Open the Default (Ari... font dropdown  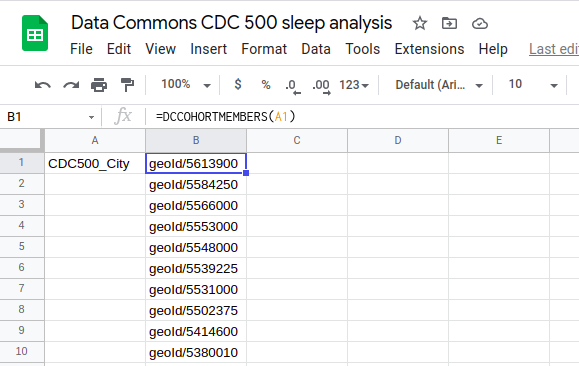(439, 85)
